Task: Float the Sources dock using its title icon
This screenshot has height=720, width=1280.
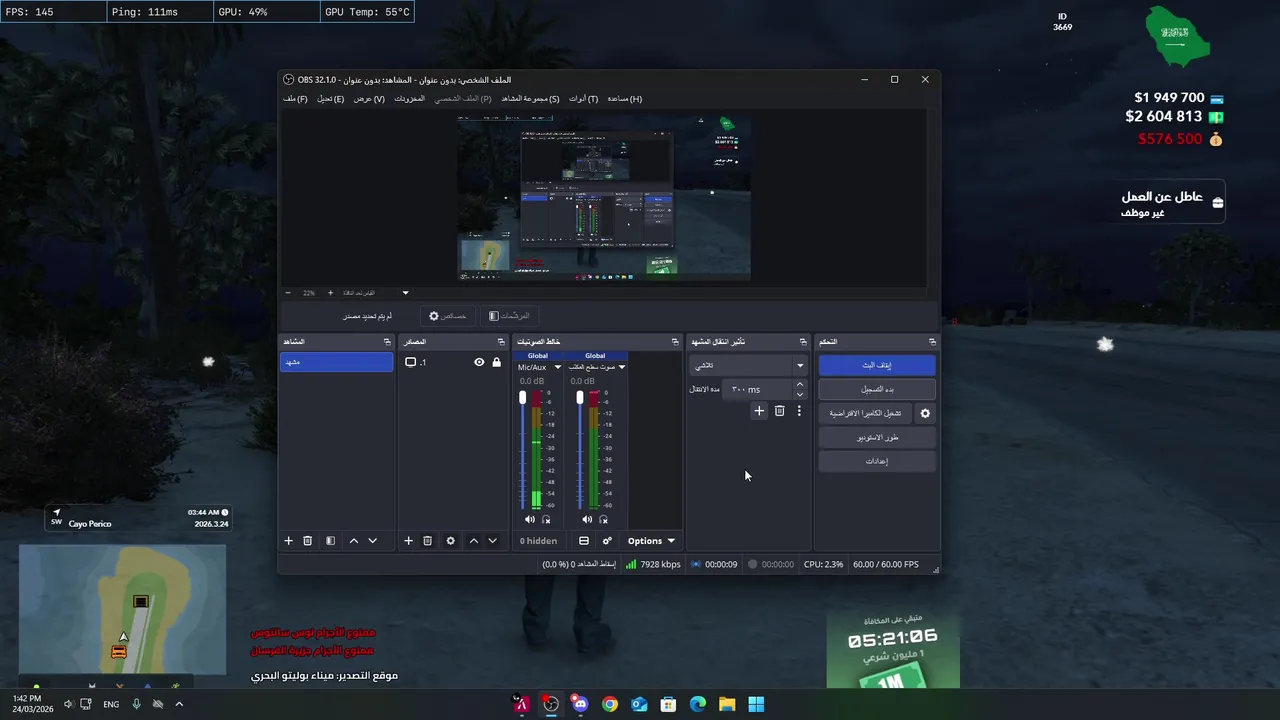Action: pos(501,342)
